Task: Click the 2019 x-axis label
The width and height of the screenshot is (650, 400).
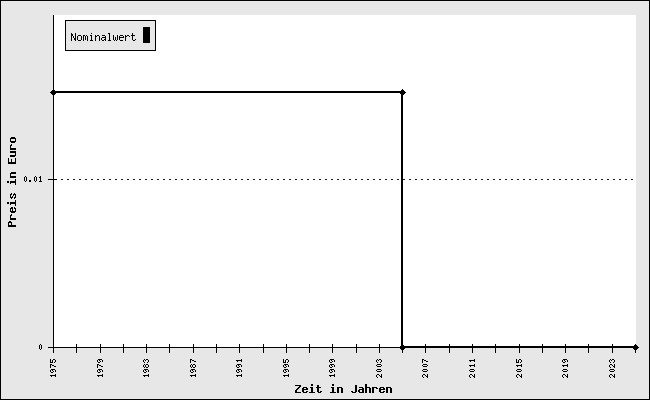Action: [566, 368]
